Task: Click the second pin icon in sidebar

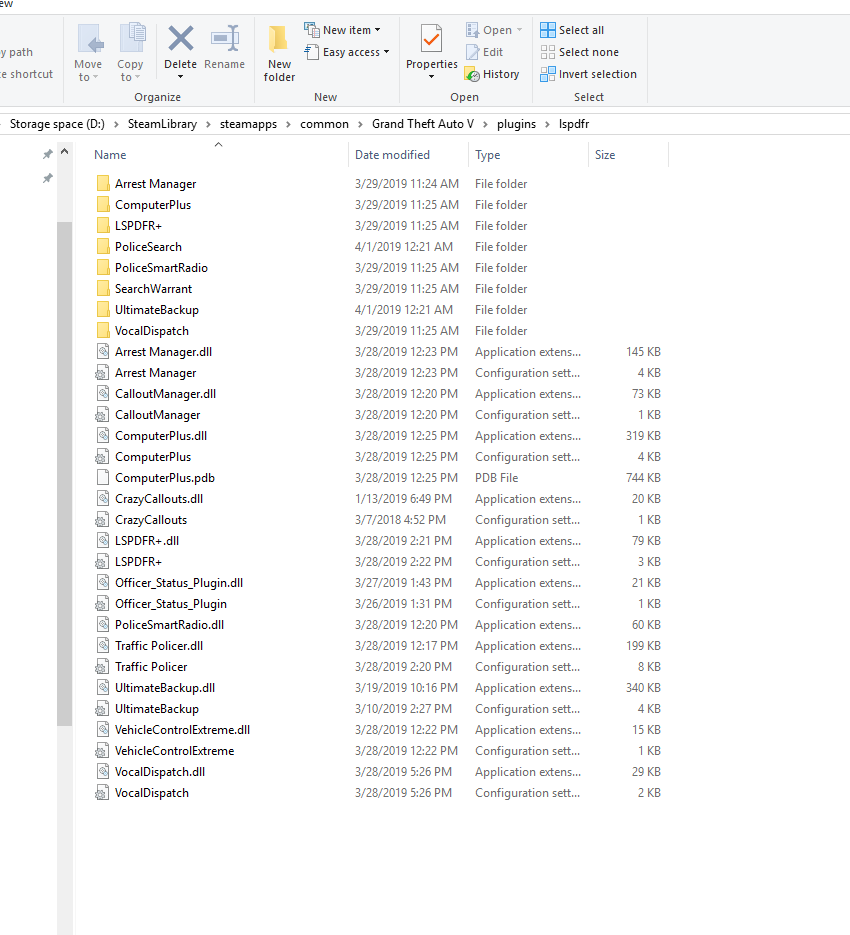Action: tap(48, 178)
